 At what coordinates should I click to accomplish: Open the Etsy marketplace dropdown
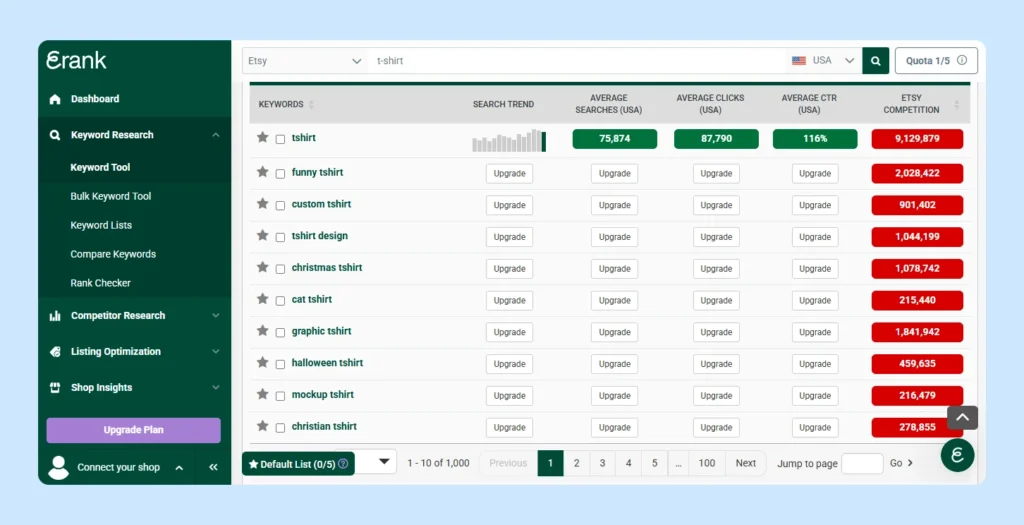tap(305, 61)
